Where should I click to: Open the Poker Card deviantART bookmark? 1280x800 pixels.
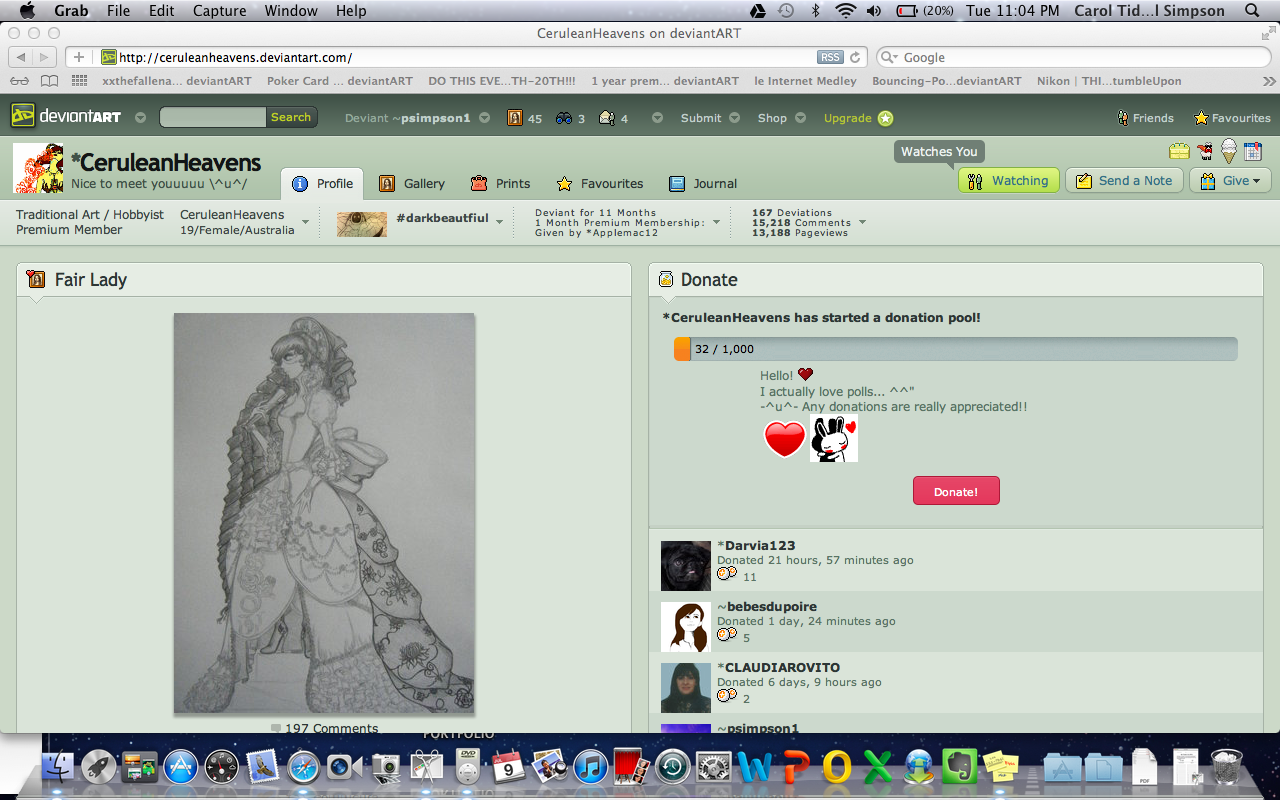click(340, 81)
